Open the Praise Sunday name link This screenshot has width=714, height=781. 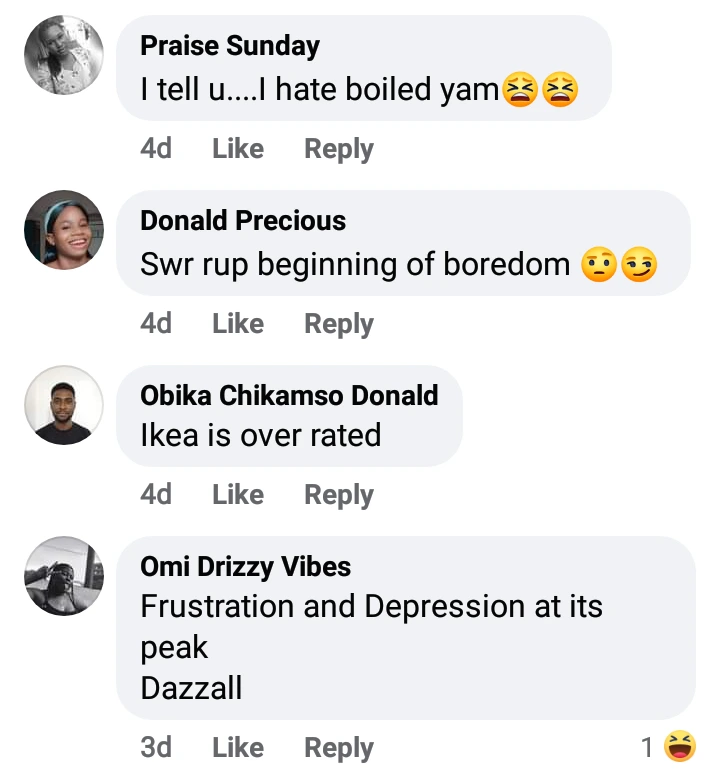click(230, 46)
